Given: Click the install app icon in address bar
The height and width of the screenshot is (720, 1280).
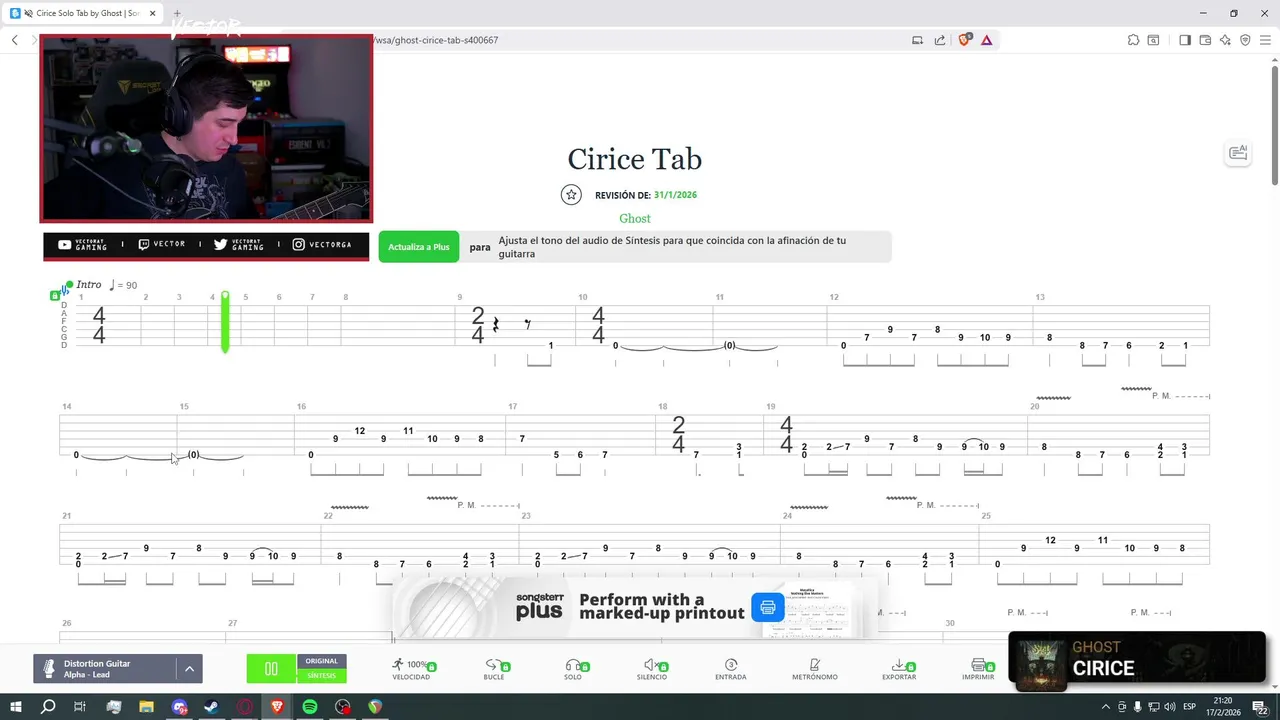Looking at the screenshot, I should coord(917,40).
